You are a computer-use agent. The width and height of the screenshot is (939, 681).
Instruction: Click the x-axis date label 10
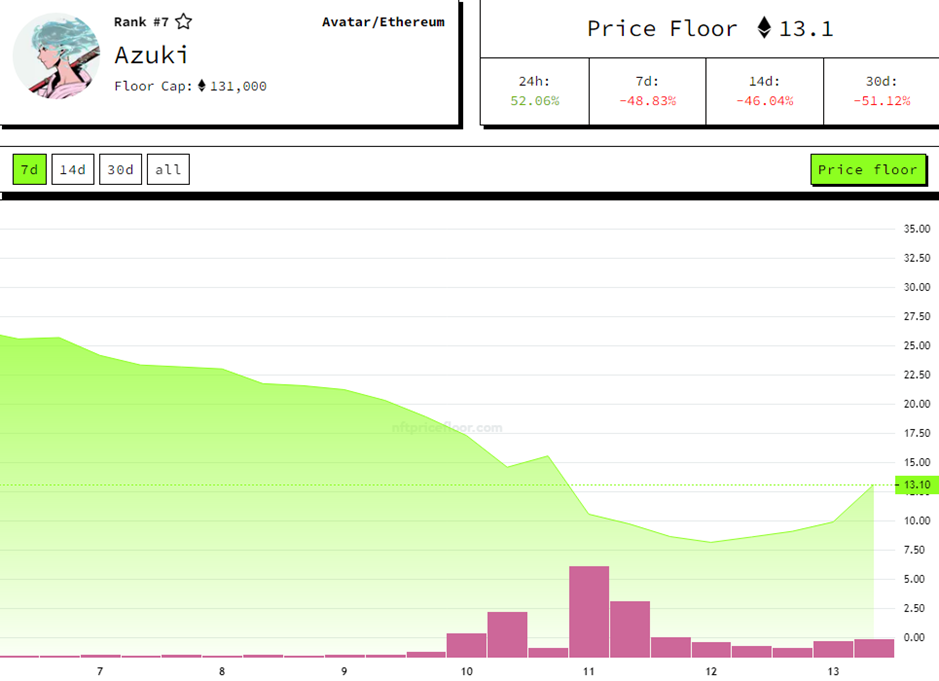(x=467, y=671)
